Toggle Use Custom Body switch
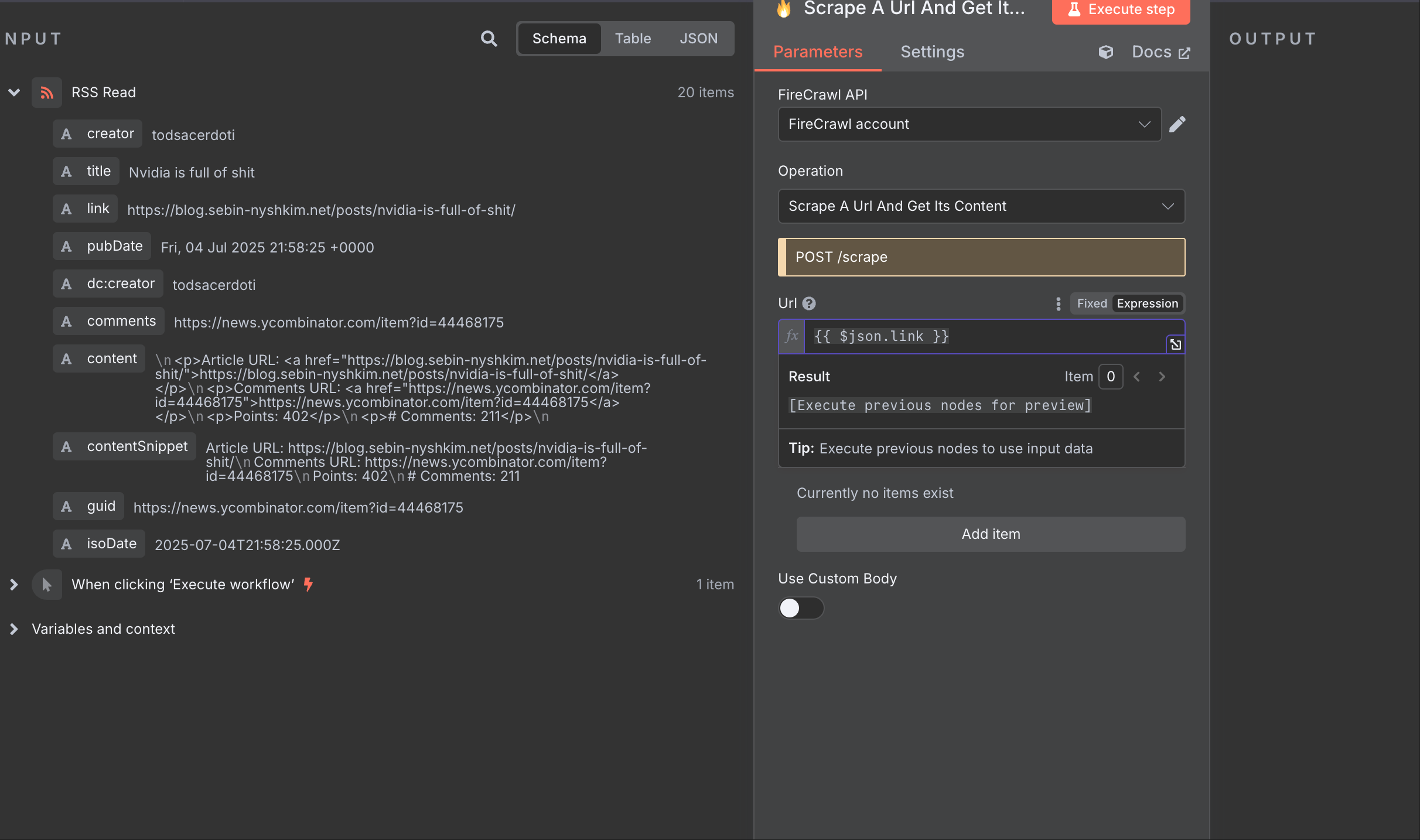Screen dimensions: 1420x840 click(x=801, y=608)
